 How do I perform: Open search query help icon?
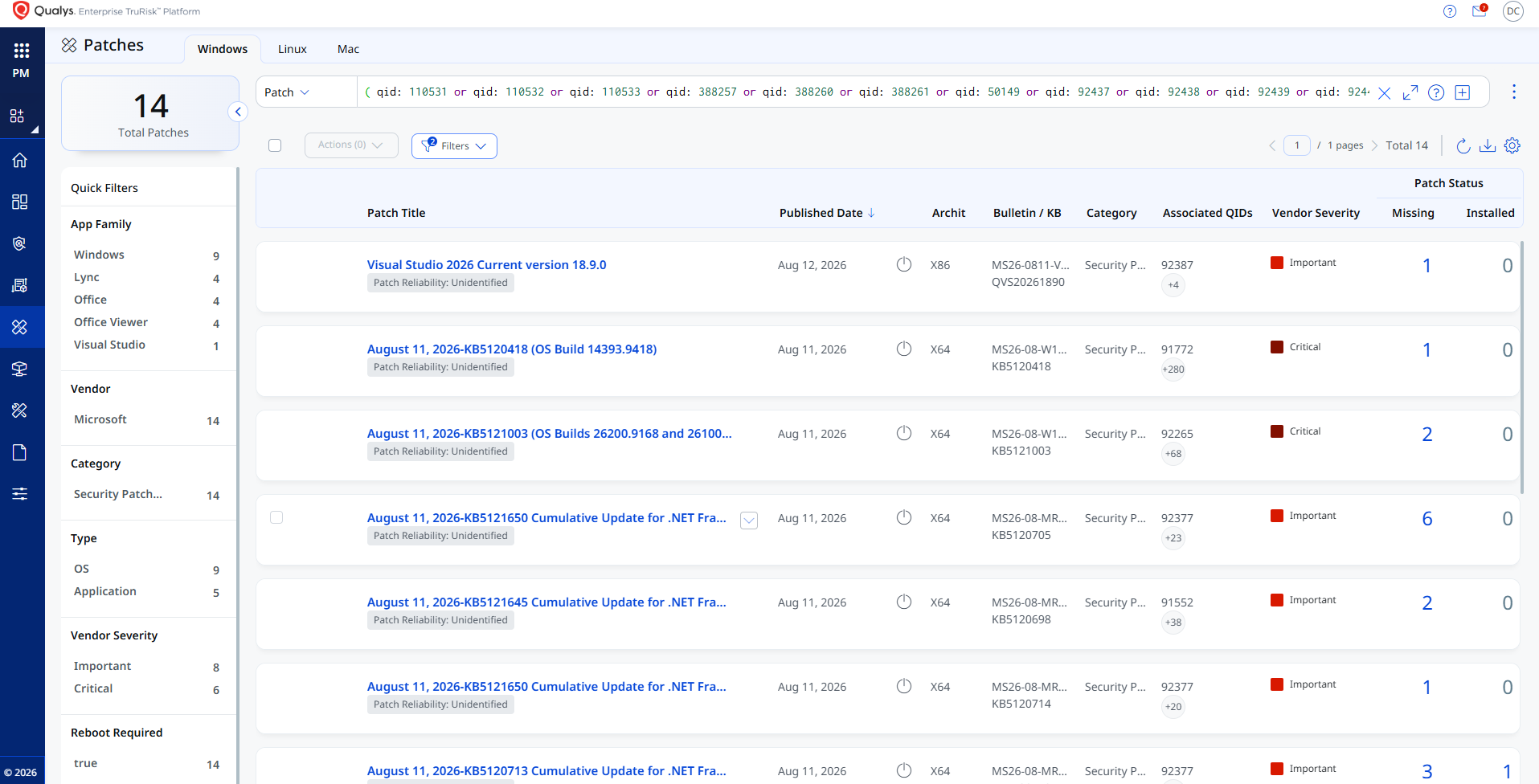pos(1436,92)
